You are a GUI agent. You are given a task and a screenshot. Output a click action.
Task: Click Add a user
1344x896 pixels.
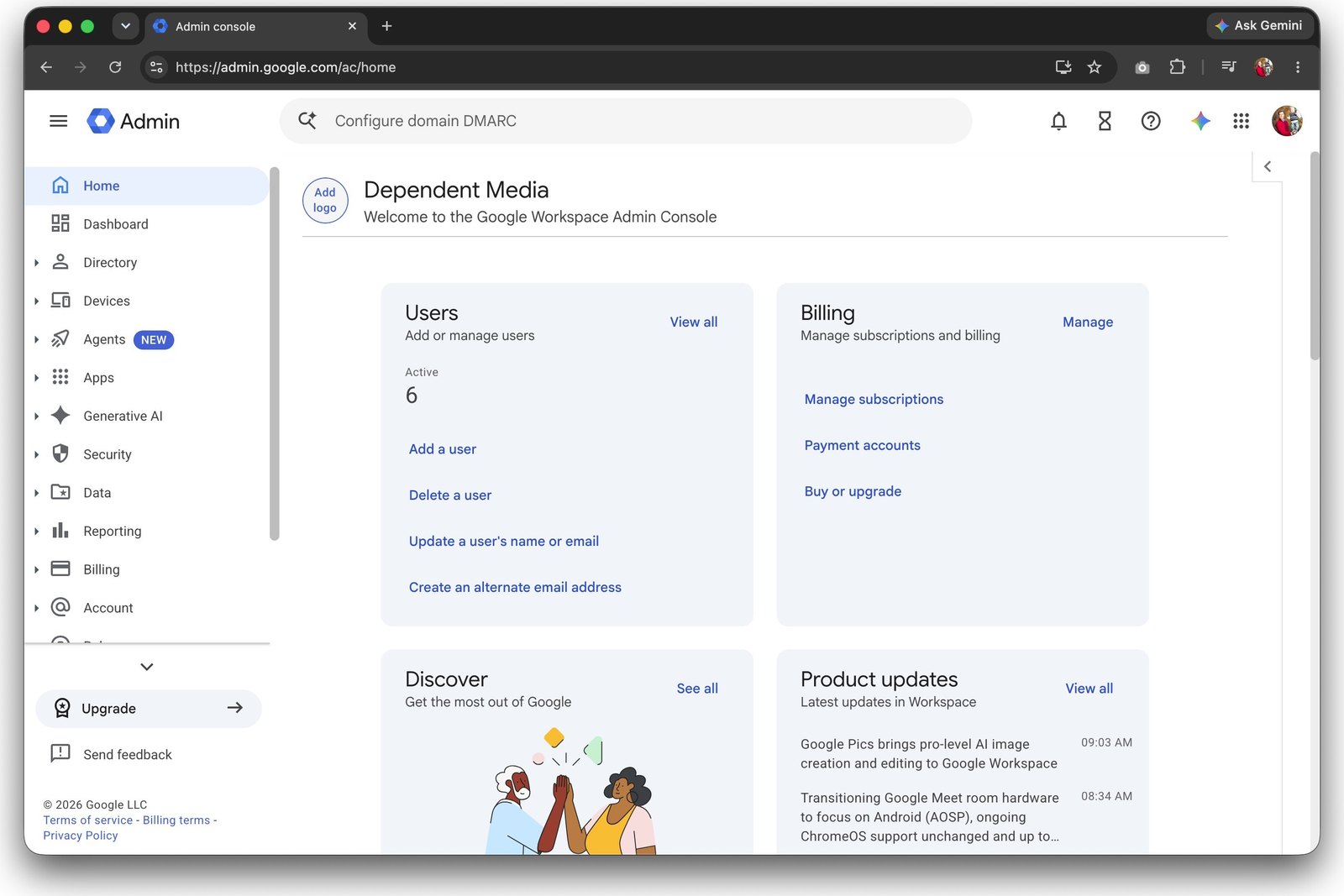(x=443, y=449)
